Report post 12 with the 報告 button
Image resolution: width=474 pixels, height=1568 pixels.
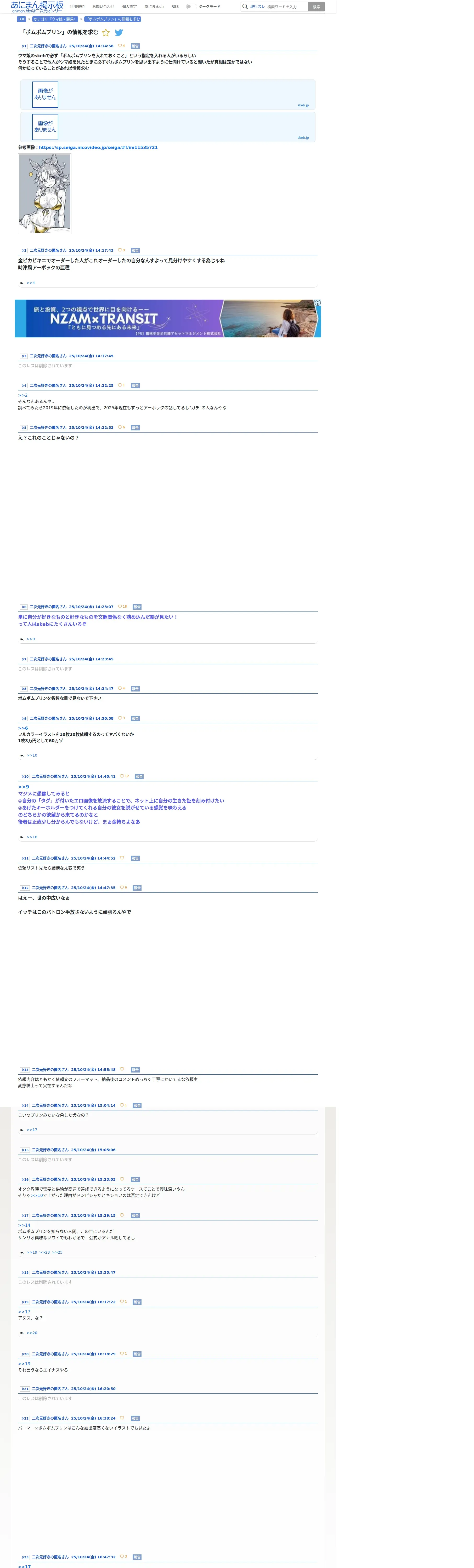pos(137,888)
